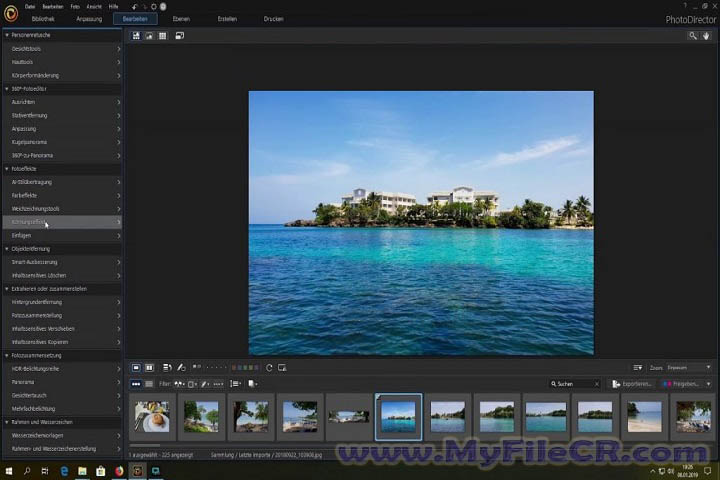Select the hand pan tool
The image size is (720, 480).
click(706, 36)
